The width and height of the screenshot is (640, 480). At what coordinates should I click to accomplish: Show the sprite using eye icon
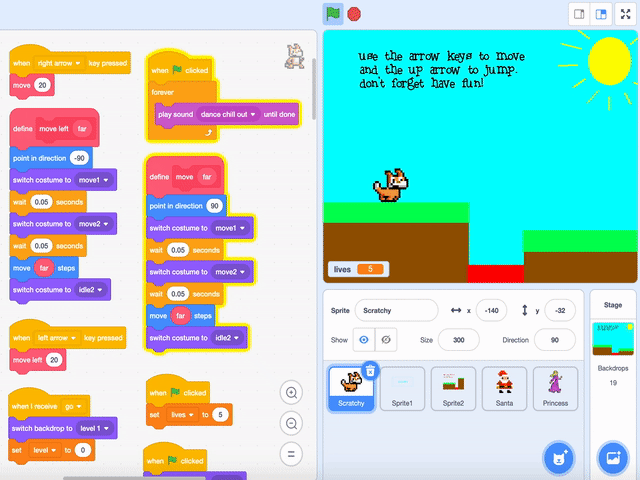(x=364, y=340)
